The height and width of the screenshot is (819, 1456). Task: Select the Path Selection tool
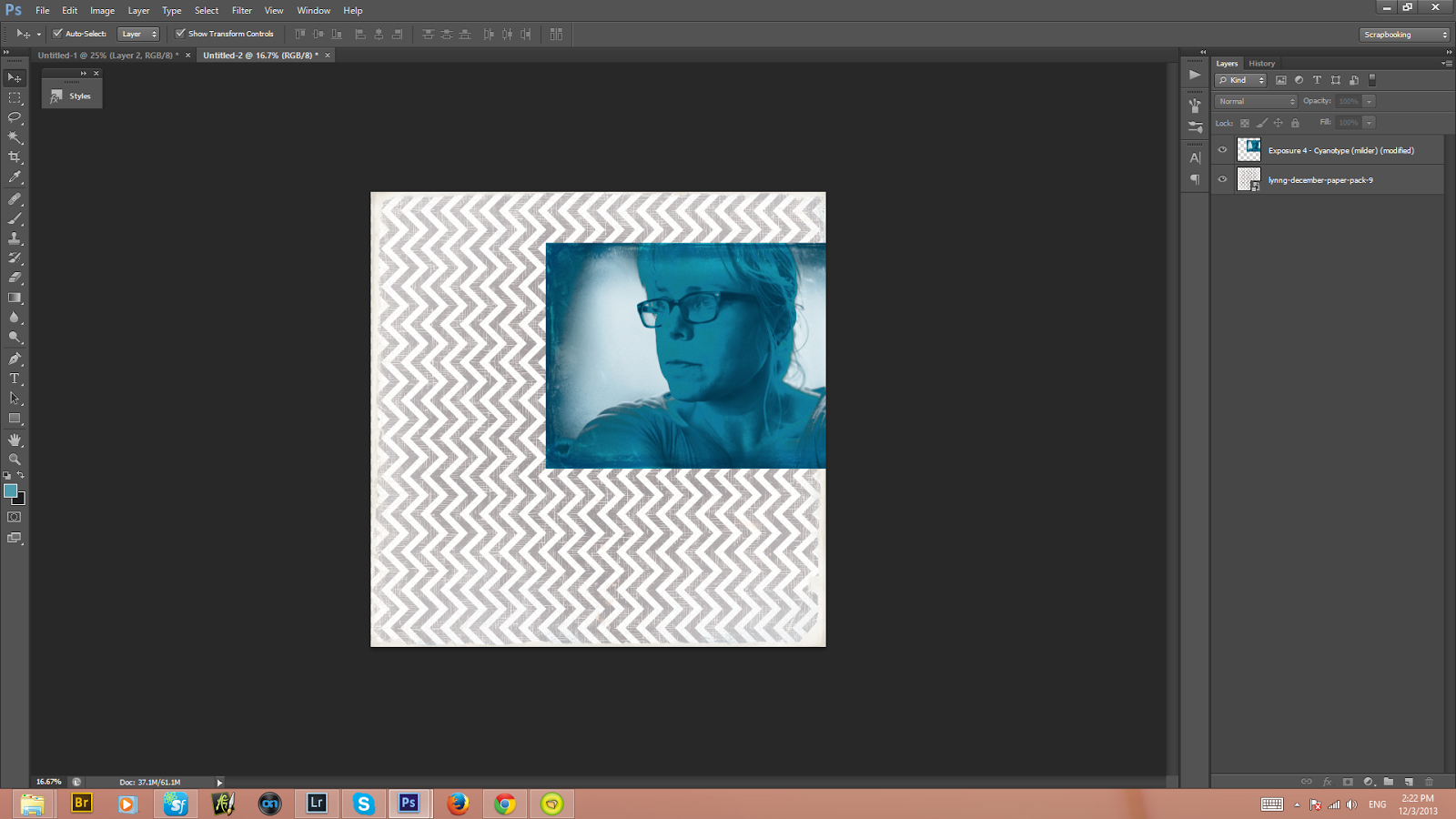(15, 399)
